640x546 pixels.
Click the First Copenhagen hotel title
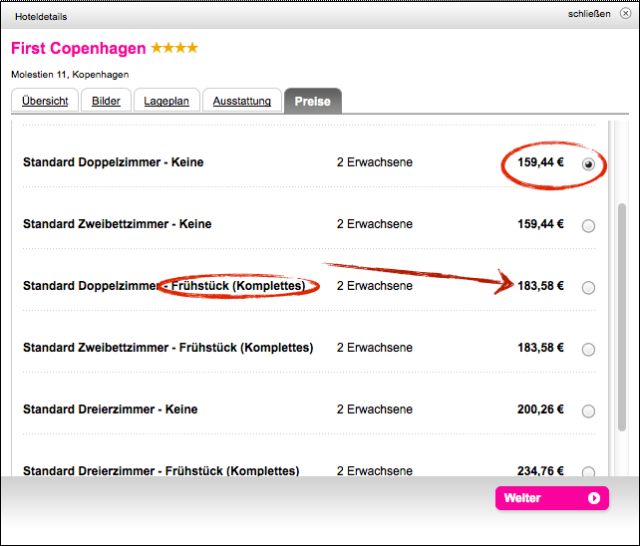click(x=78, y=48)
